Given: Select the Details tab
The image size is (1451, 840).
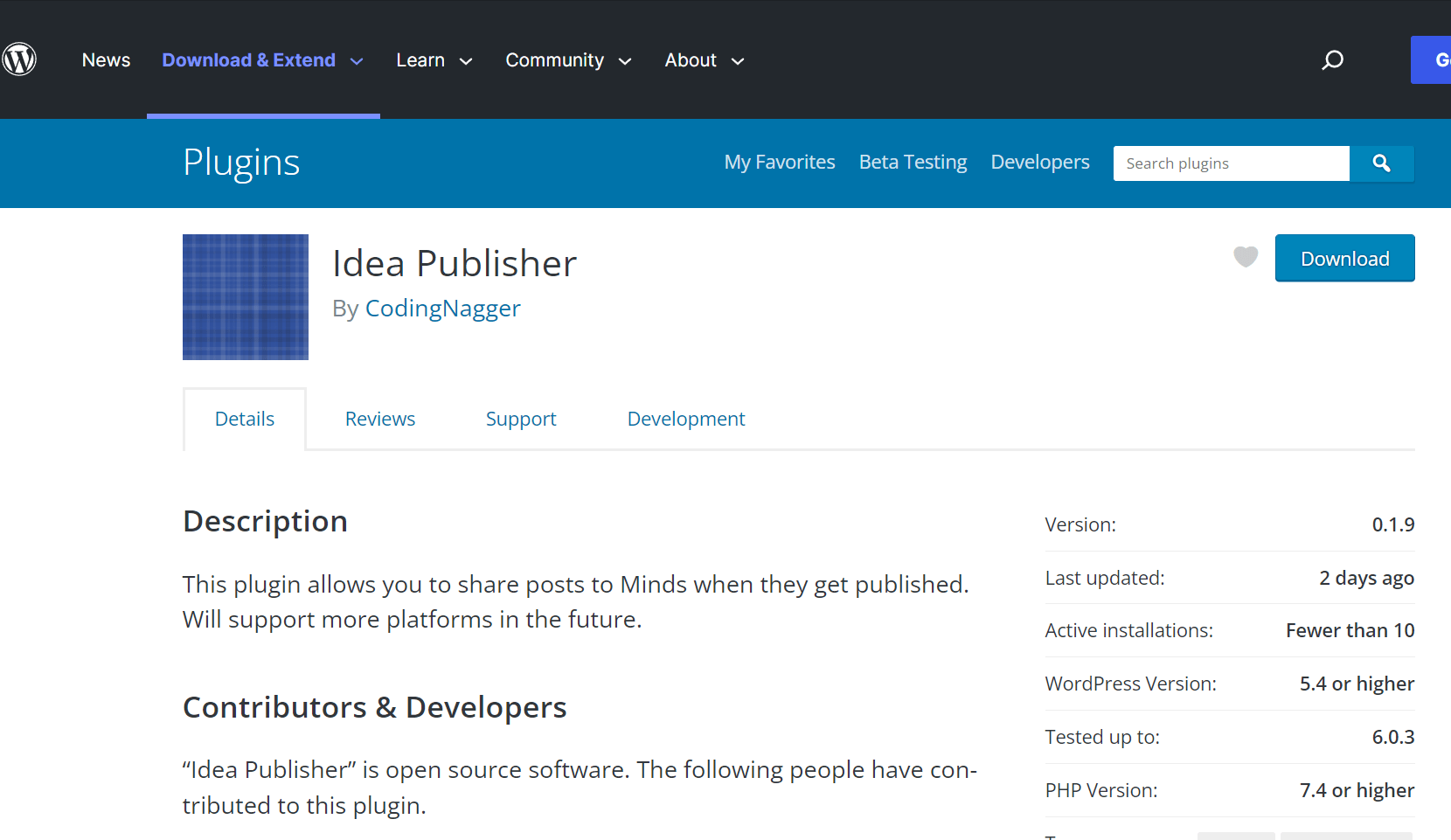Looking at the screenshot, I should tap(244, 419).
